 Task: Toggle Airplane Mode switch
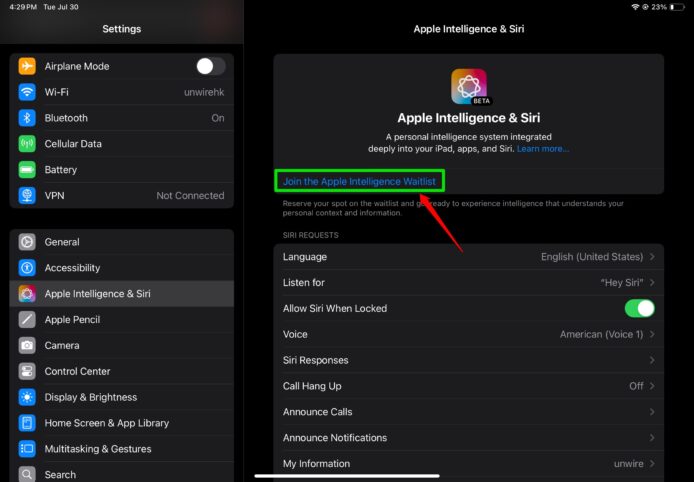pos(210,66)
